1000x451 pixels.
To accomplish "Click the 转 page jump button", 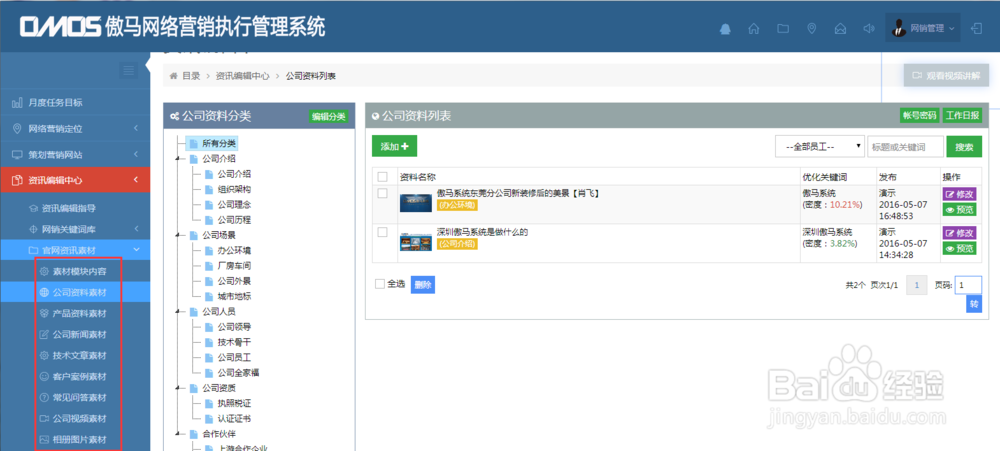I will pyautogui.click(x=974, y=304).
